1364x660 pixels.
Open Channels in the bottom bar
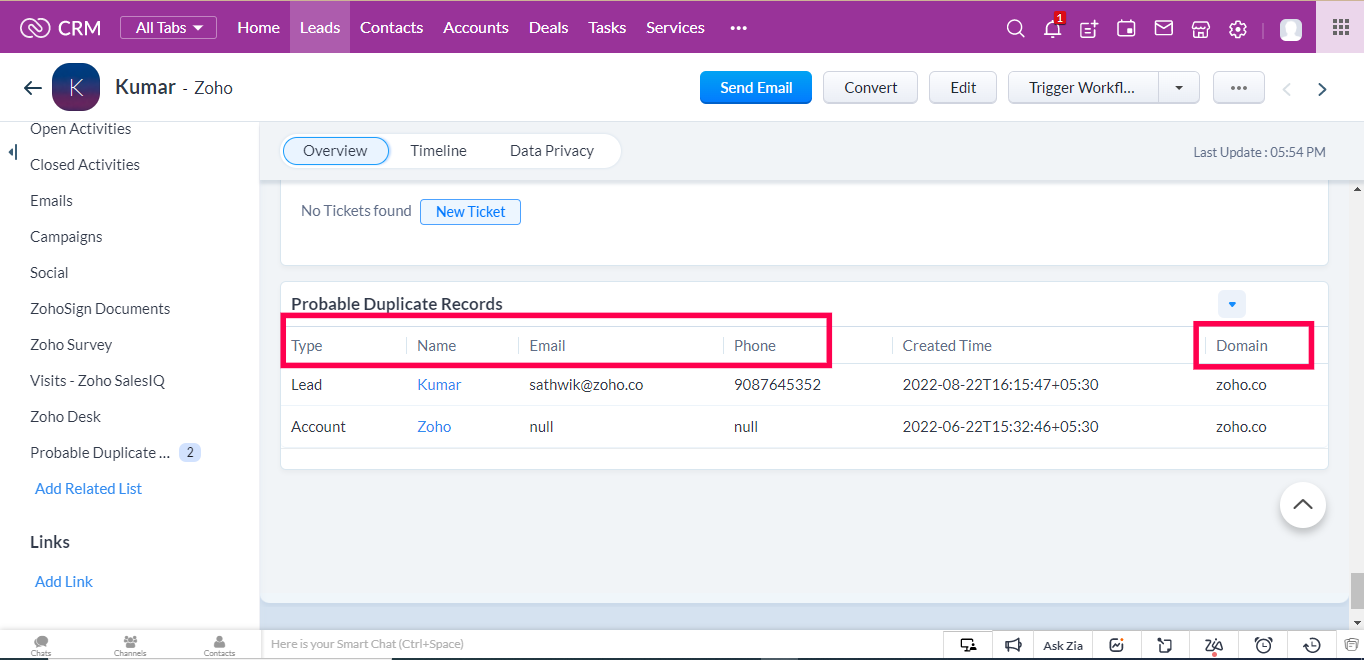click(130, 645)
